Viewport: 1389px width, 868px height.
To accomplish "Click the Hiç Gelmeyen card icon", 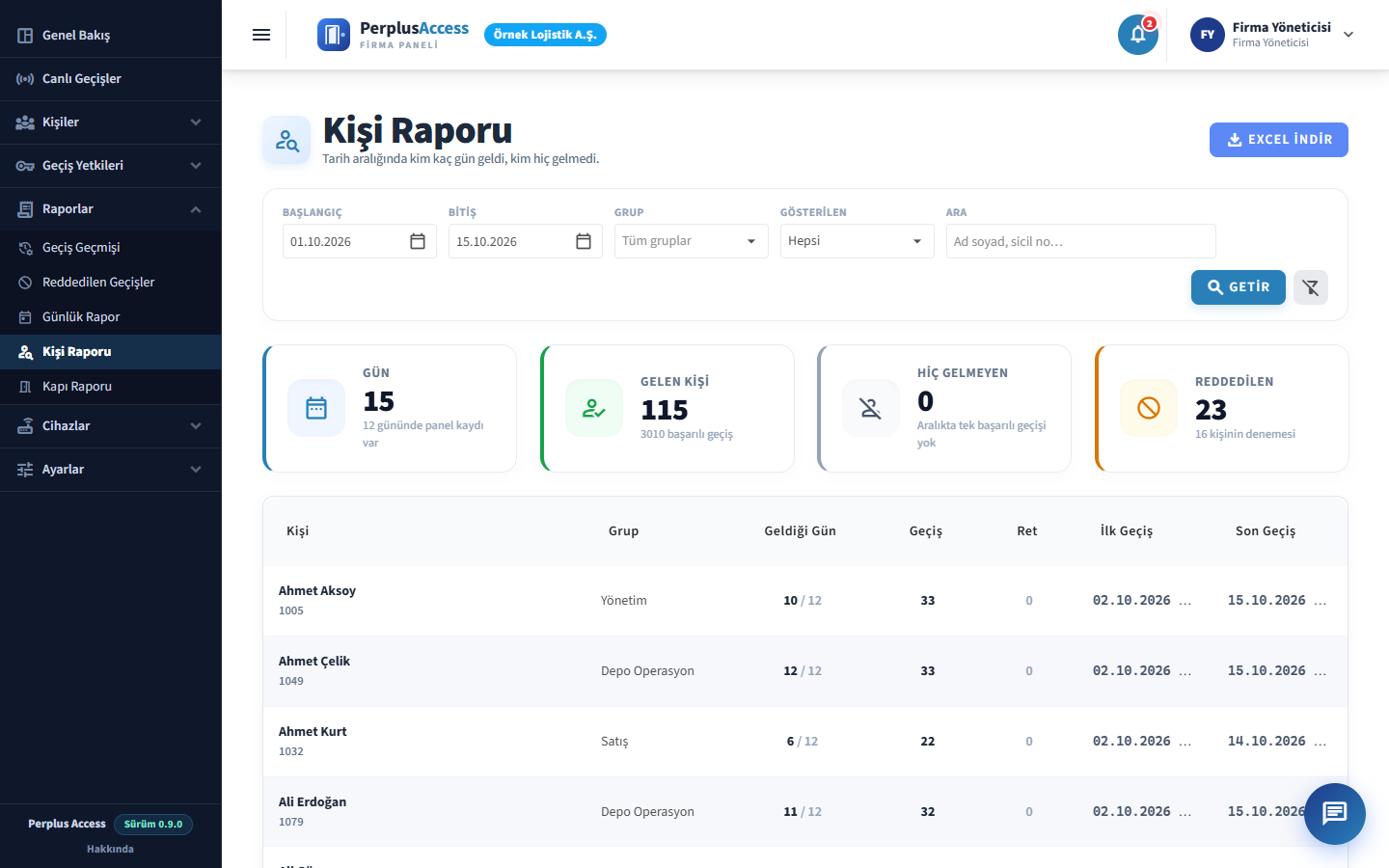I will coord(871,408).
